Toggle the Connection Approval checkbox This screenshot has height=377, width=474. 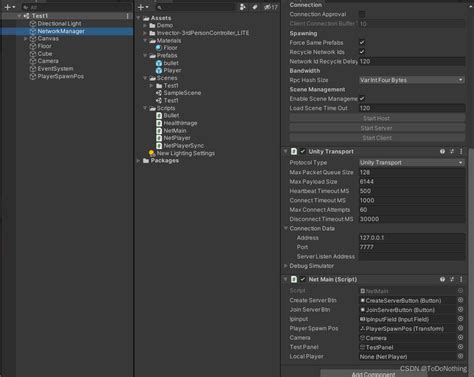click(362, 14)
